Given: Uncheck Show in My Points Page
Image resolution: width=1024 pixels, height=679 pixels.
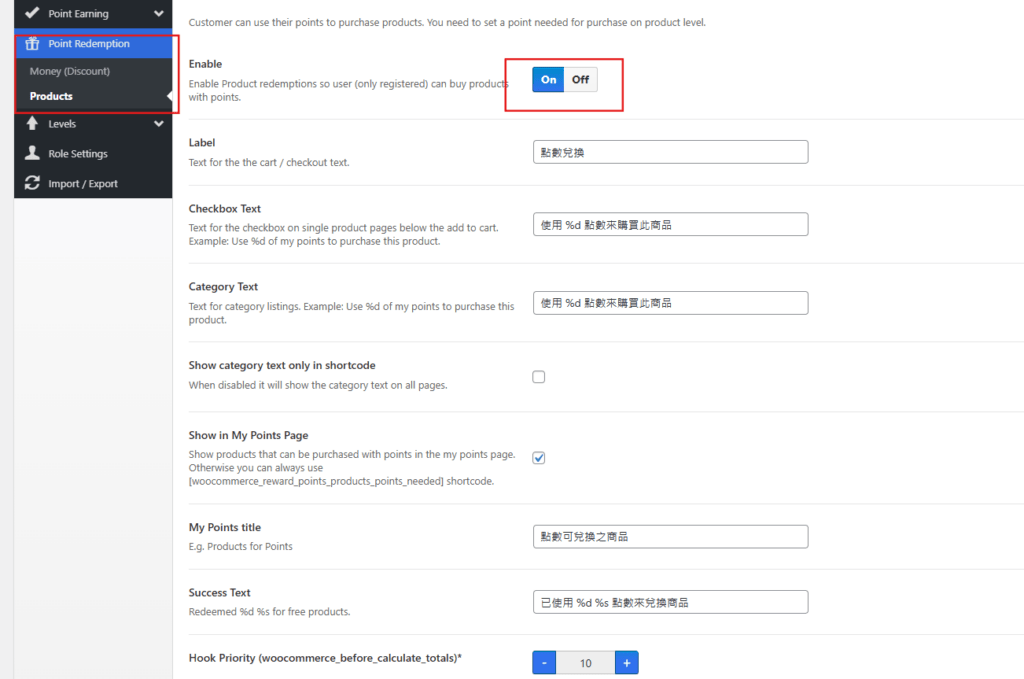Looking at the screenshot, I should 539,458.
